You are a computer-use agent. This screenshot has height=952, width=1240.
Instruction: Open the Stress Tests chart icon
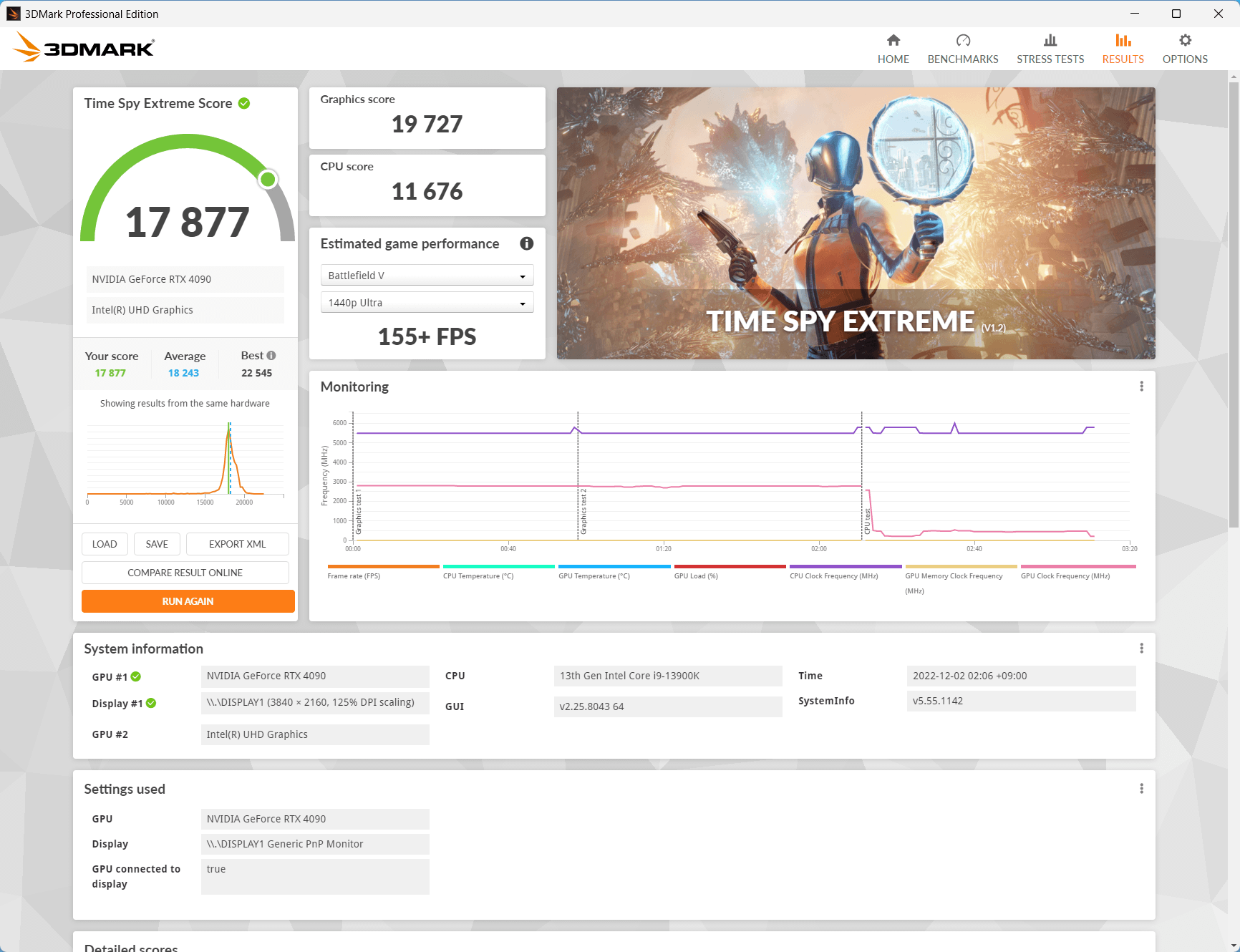(x=1050, y=40)
